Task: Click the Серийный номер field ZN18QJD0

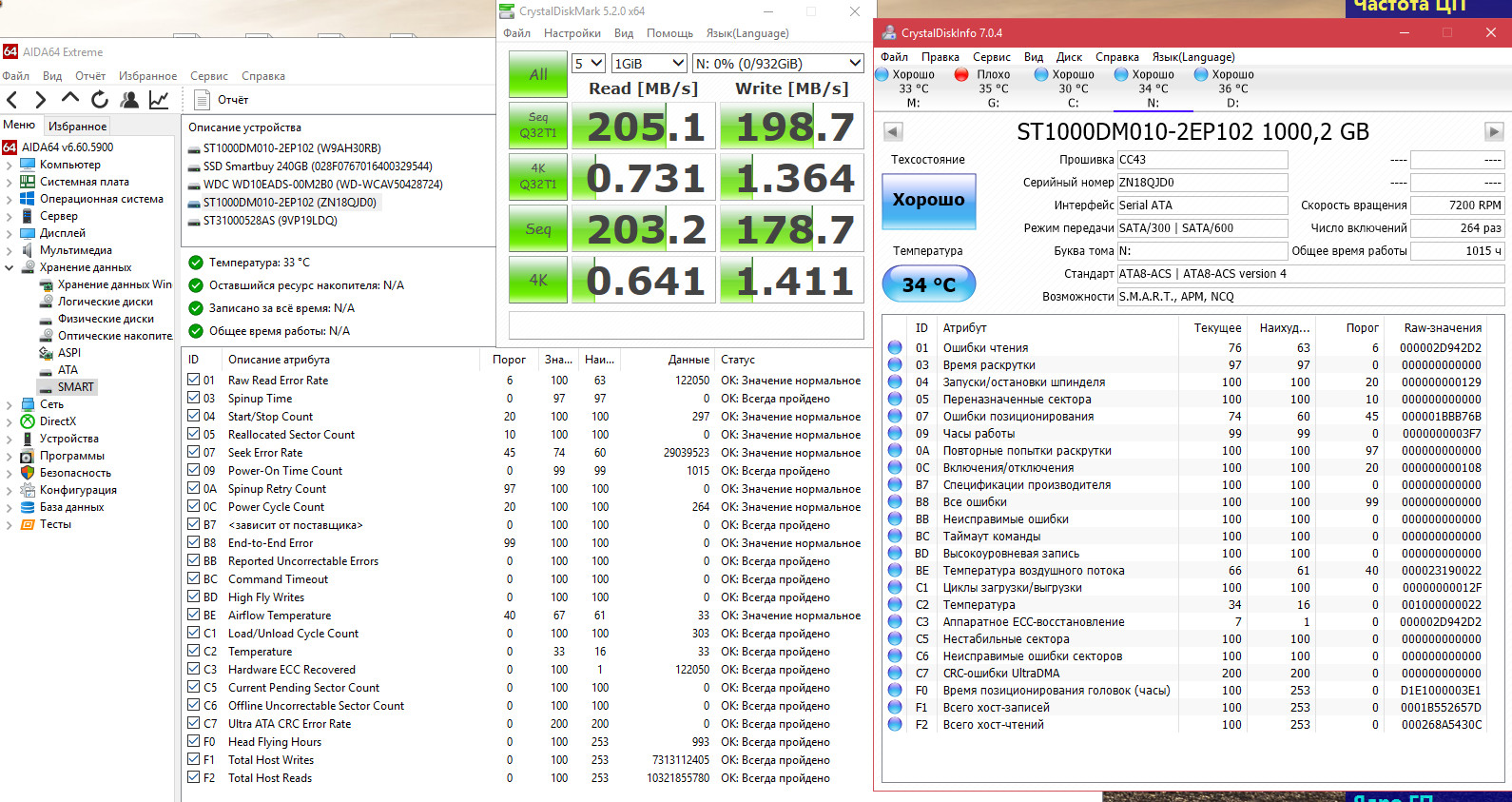Action: coord(1202,183)
